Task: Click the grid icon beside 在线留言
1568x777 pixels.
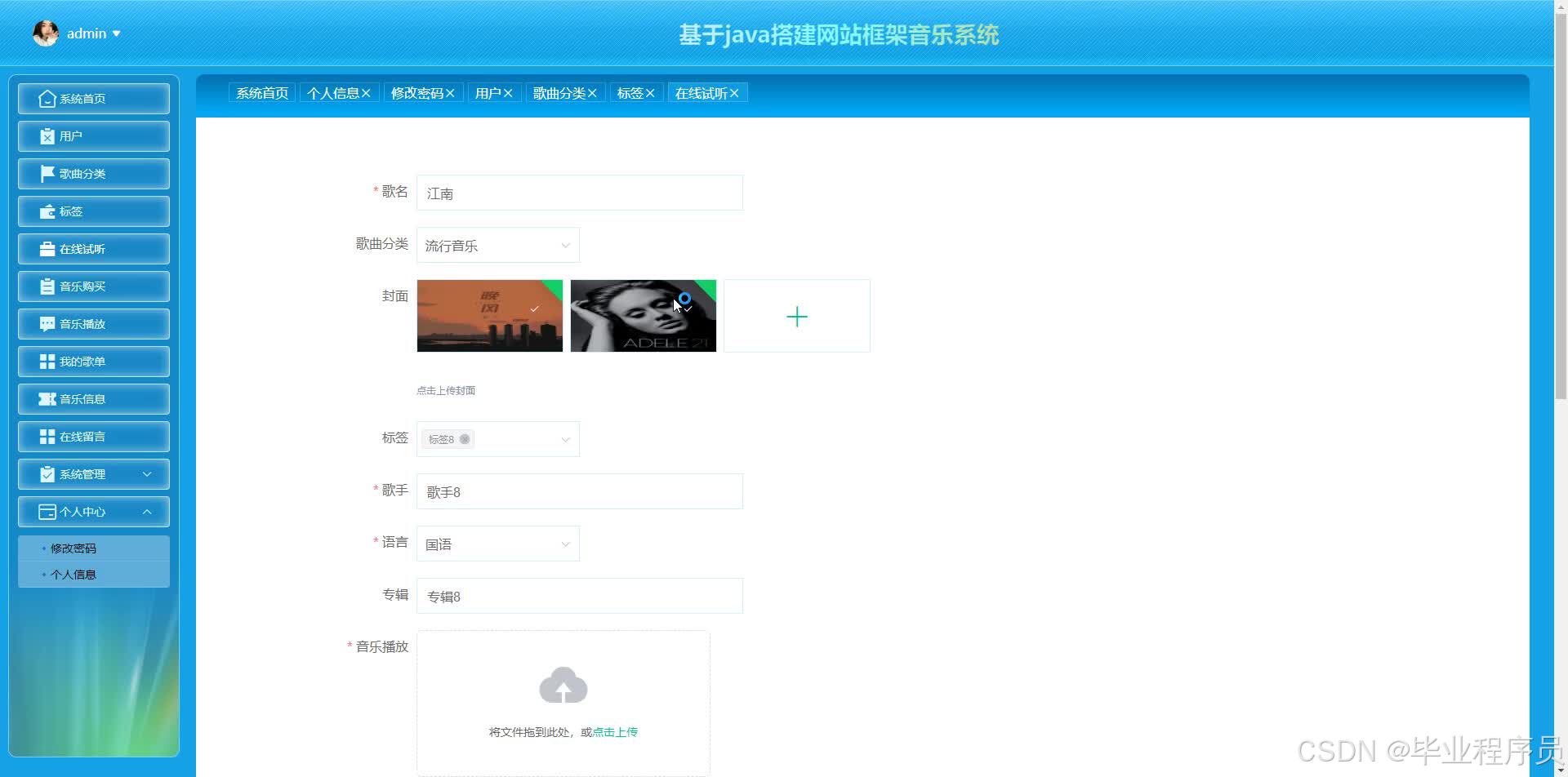Action: (x=47, y=437)
